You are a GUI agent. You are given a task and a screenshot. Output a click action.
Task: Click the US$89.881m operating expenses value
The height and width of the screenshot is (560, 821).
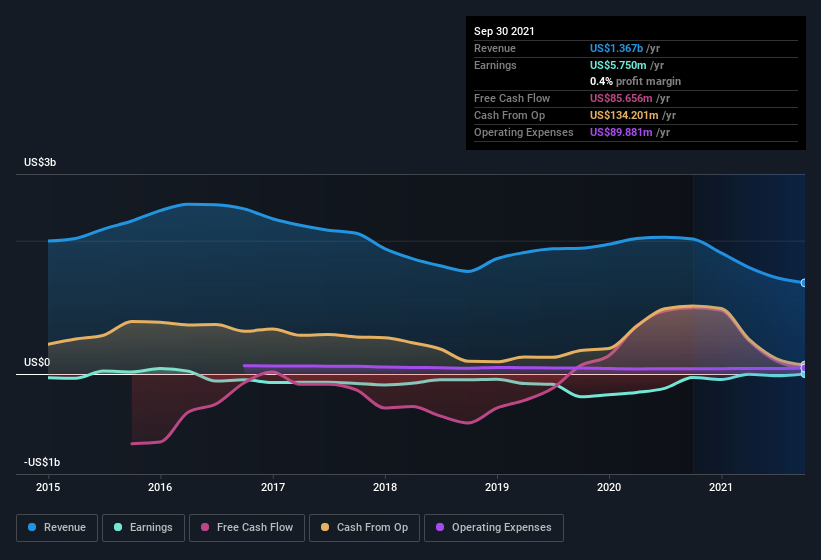click(x=621, y=132)
